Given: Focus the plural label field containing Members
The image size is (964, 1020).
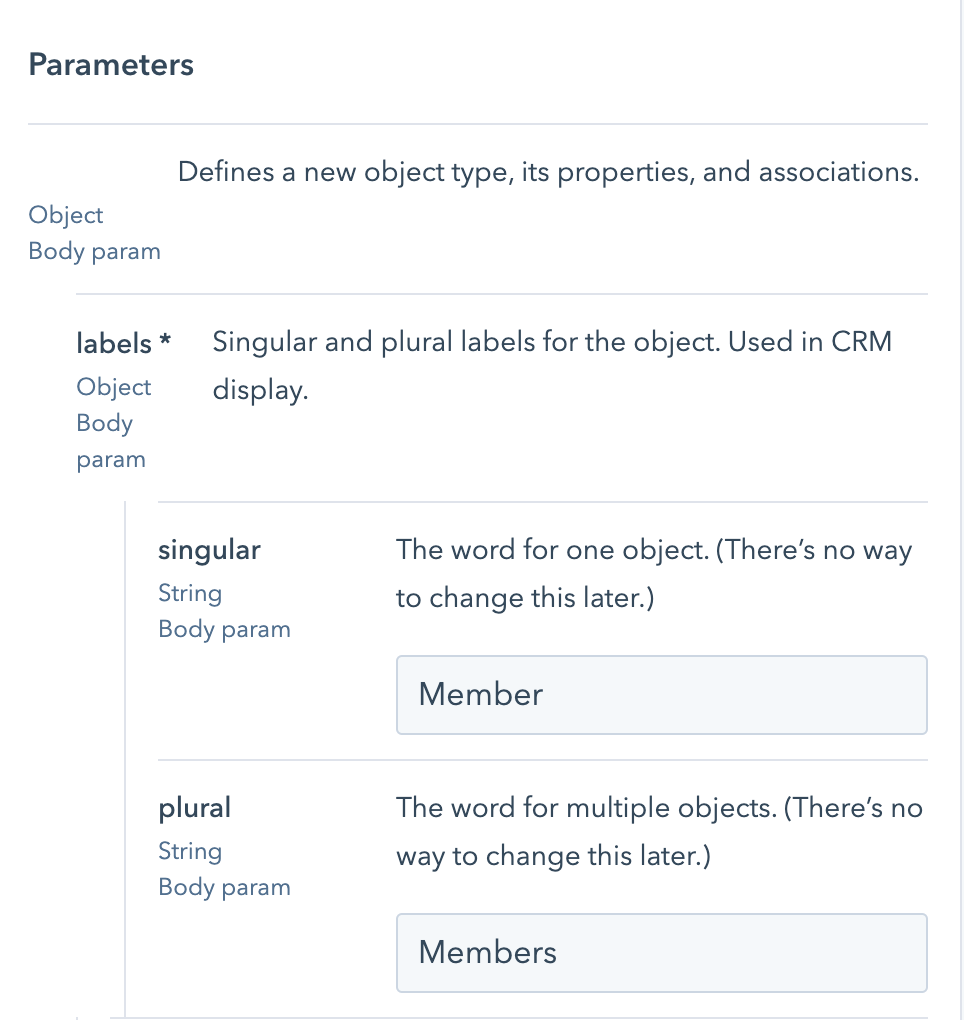Looking at the screenshot, I should [661, 952].
